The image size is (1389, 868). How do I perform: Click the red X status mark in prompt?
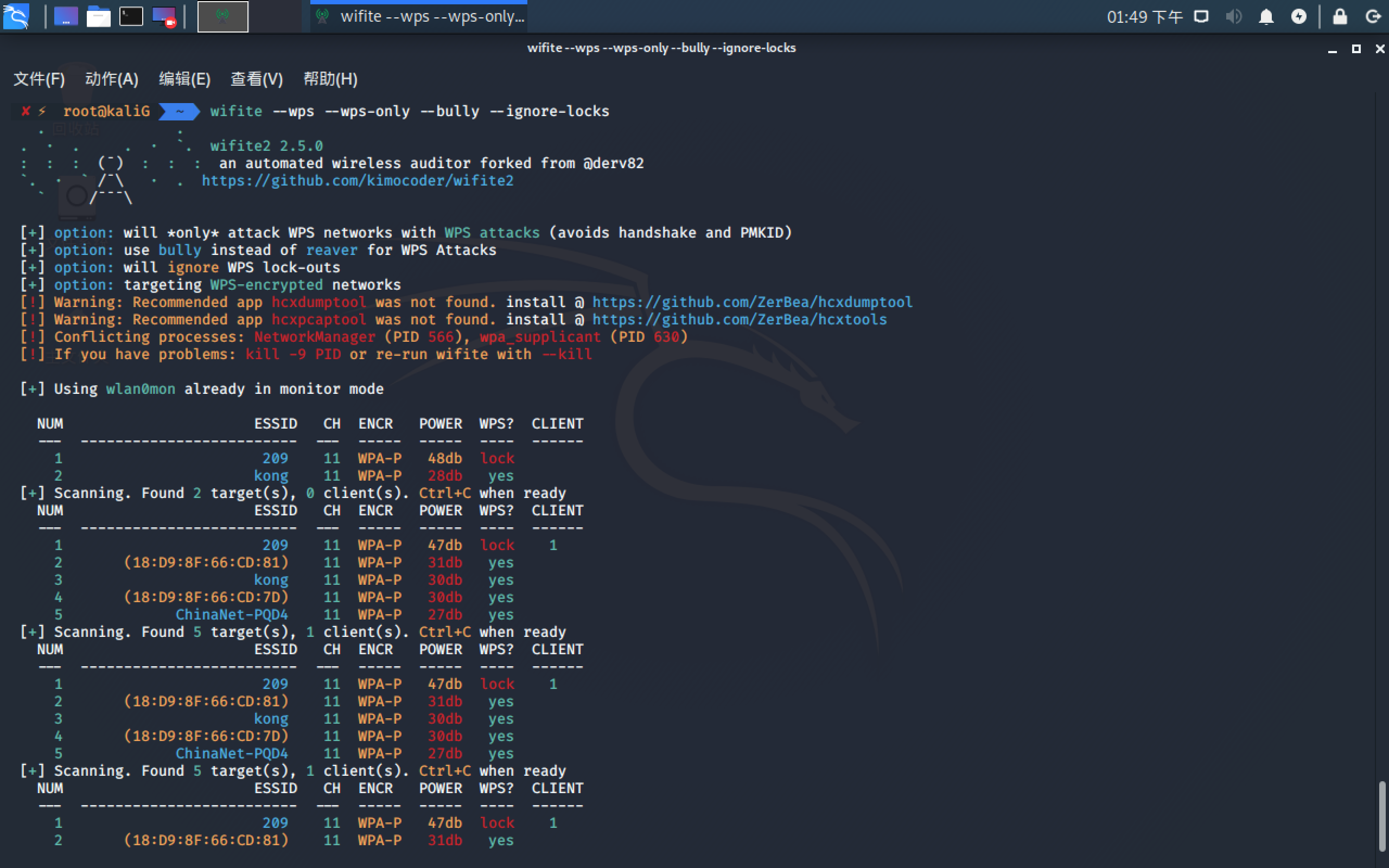(x=26, y=111)
